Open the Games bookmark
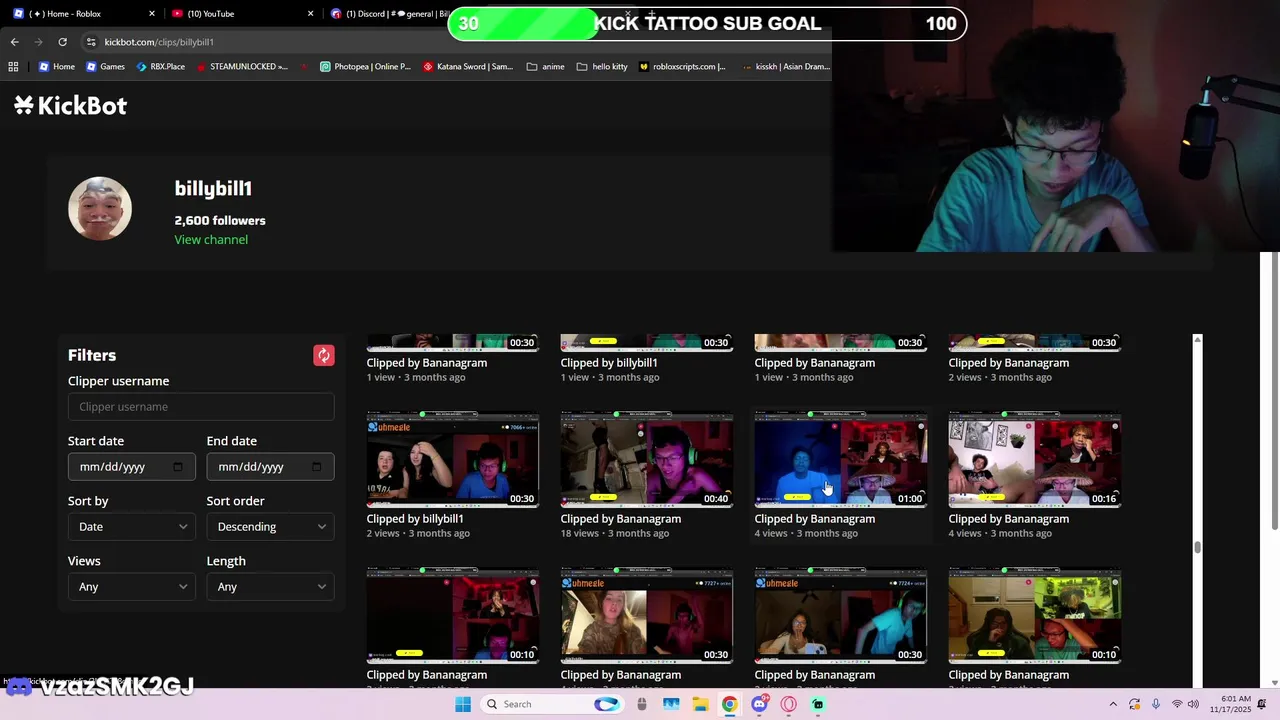The image size is (1280, 720). [x=105, y=67]
